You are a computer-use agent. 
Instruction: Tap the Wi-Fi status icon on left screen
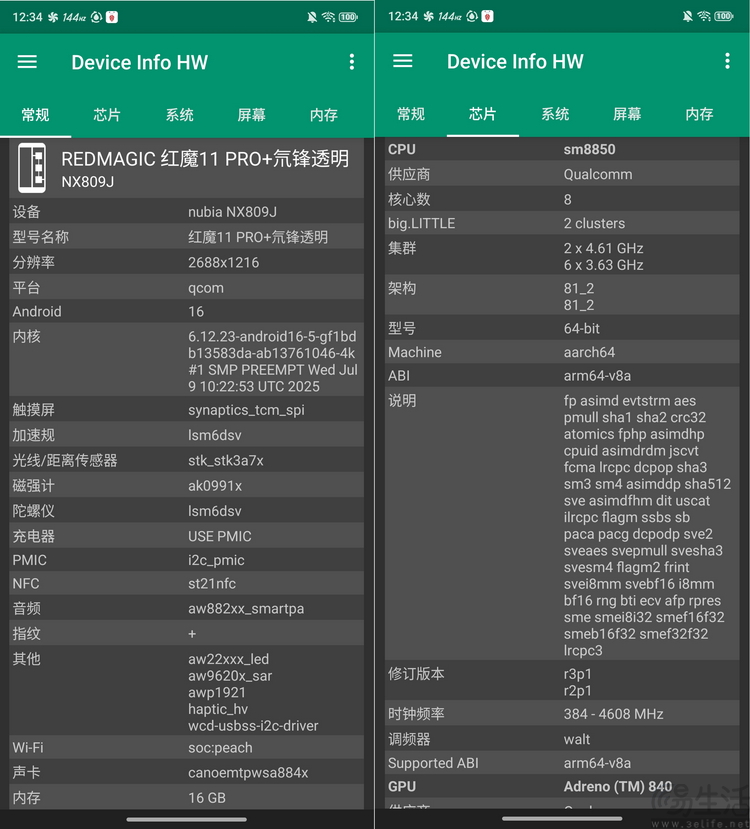pyautogui.click(x=328, y=17)
